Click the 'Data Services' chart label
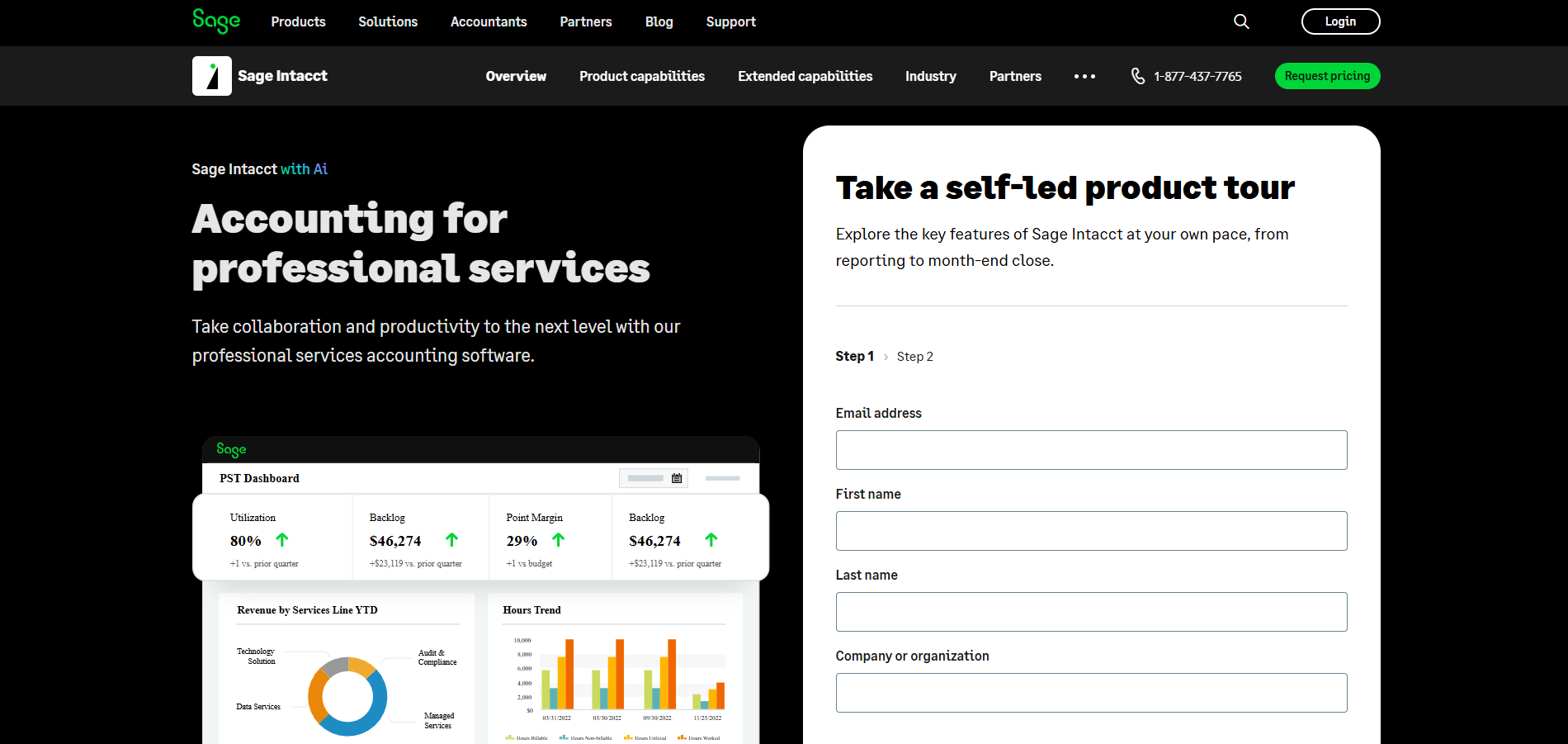The width and height of the screenshot is (1568, 744). [x=258, y=707]
